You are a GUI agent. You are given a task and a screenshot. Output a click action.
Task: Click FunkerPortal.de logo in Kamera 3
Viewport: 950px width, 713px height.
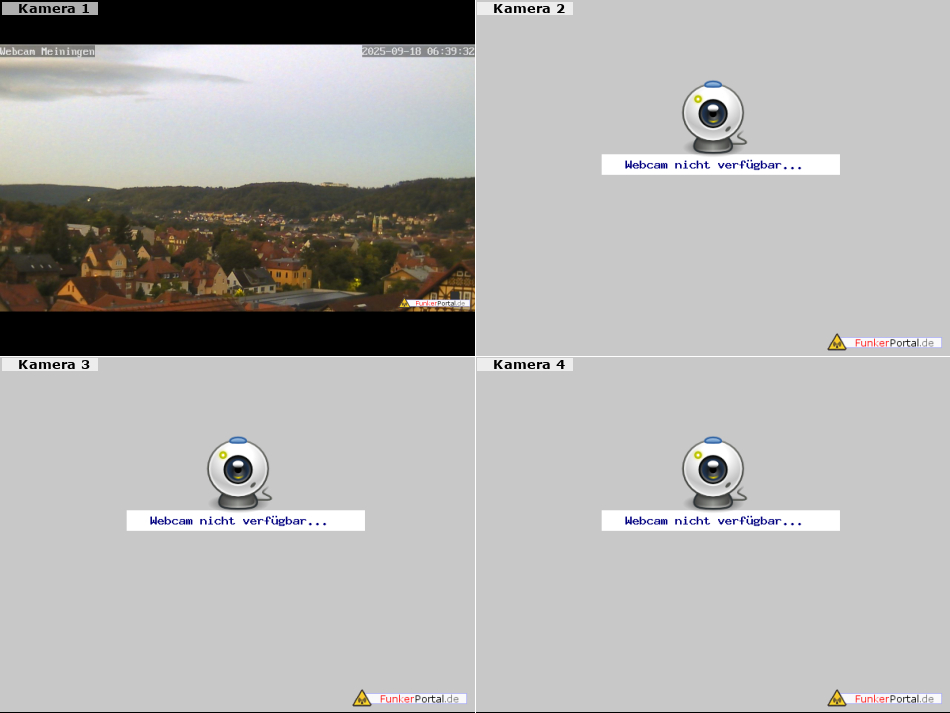click(x=409, y=698)
